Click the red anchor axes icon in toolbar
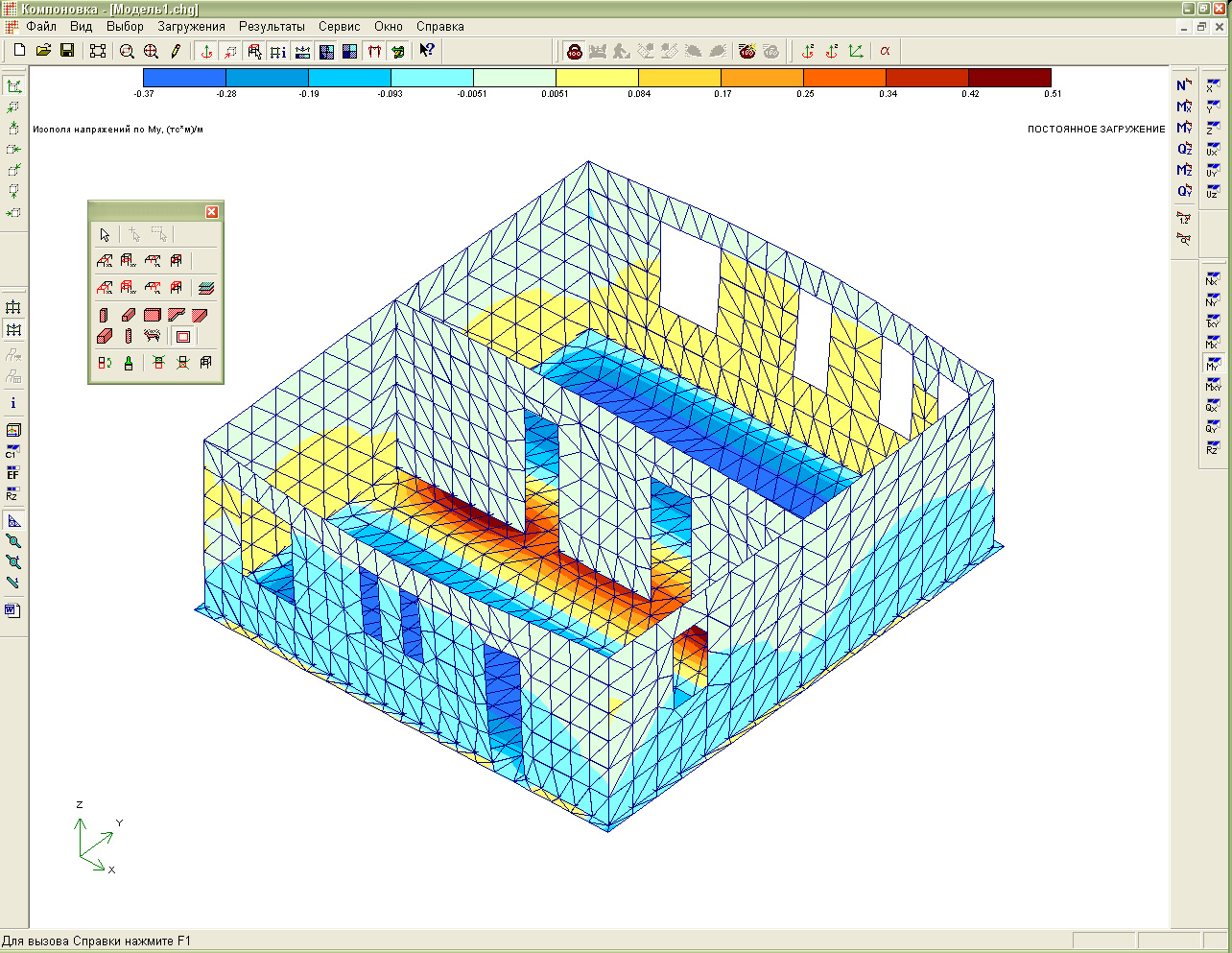Image resolution: width=1232 pixels, height=953 pixels. pyautogui.click(x=206, y=51)
